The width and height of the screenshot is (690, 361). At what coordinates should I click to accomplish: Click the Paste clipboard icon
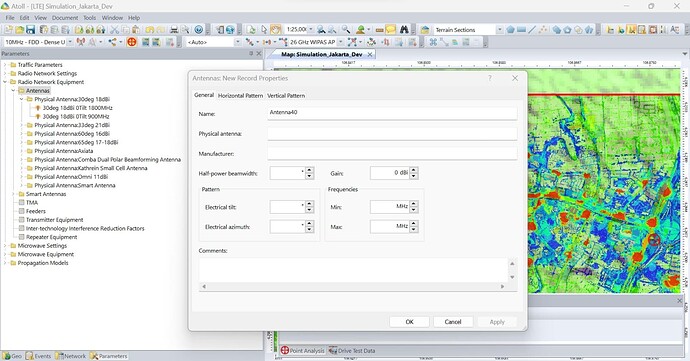click(x=136, y=29)
